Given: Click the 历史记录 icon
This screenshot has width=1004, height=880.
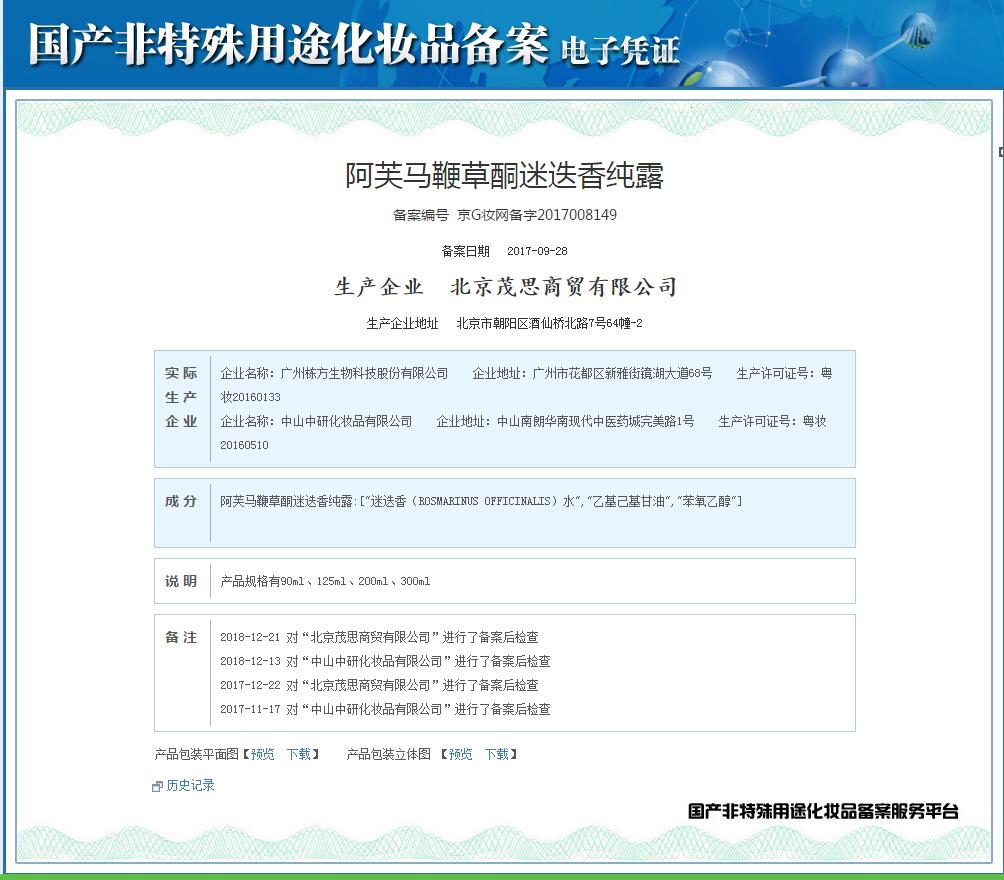Looking at the screenshot, I should tap(157, 787).
